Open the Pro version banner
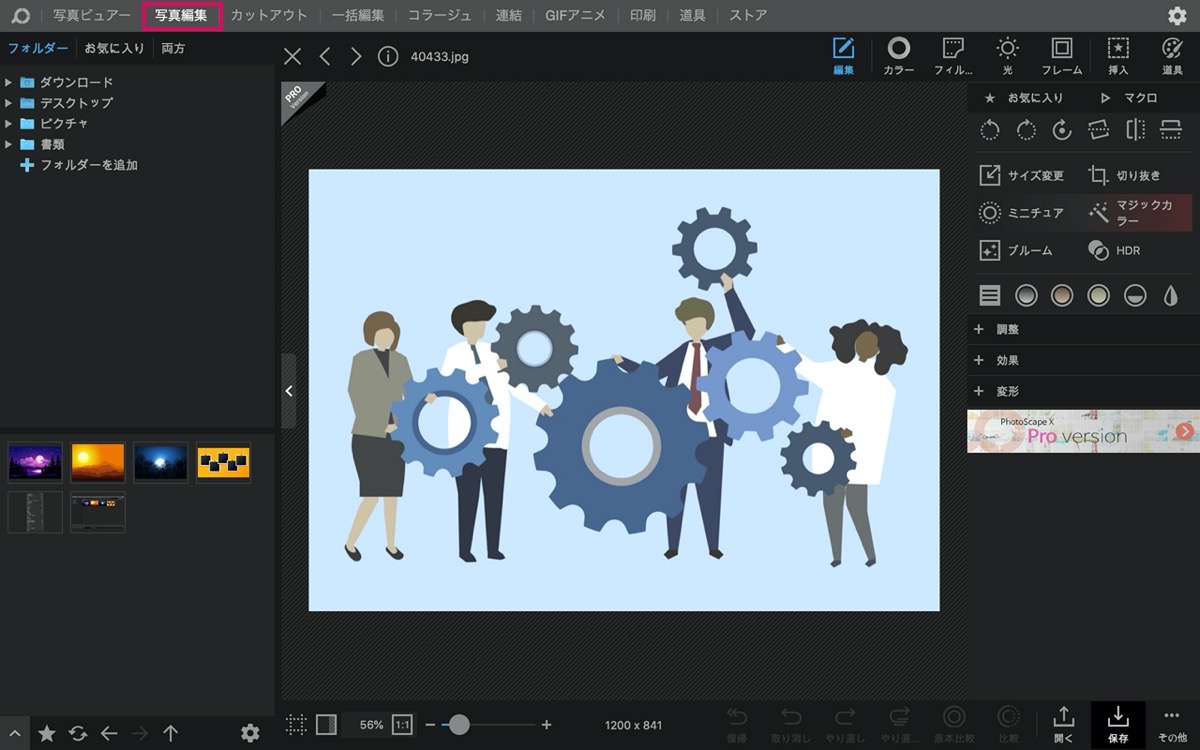Viewport: 1200px width, 750px height. coord(1083,431)
